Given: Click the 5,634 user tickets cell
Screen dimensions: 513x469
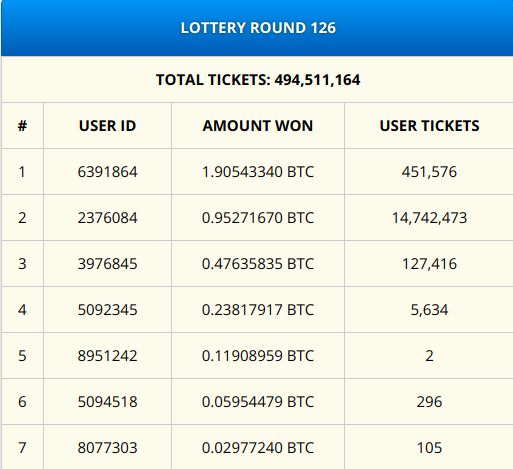Looking at the screenshot, I should click(x=429, y=310).
